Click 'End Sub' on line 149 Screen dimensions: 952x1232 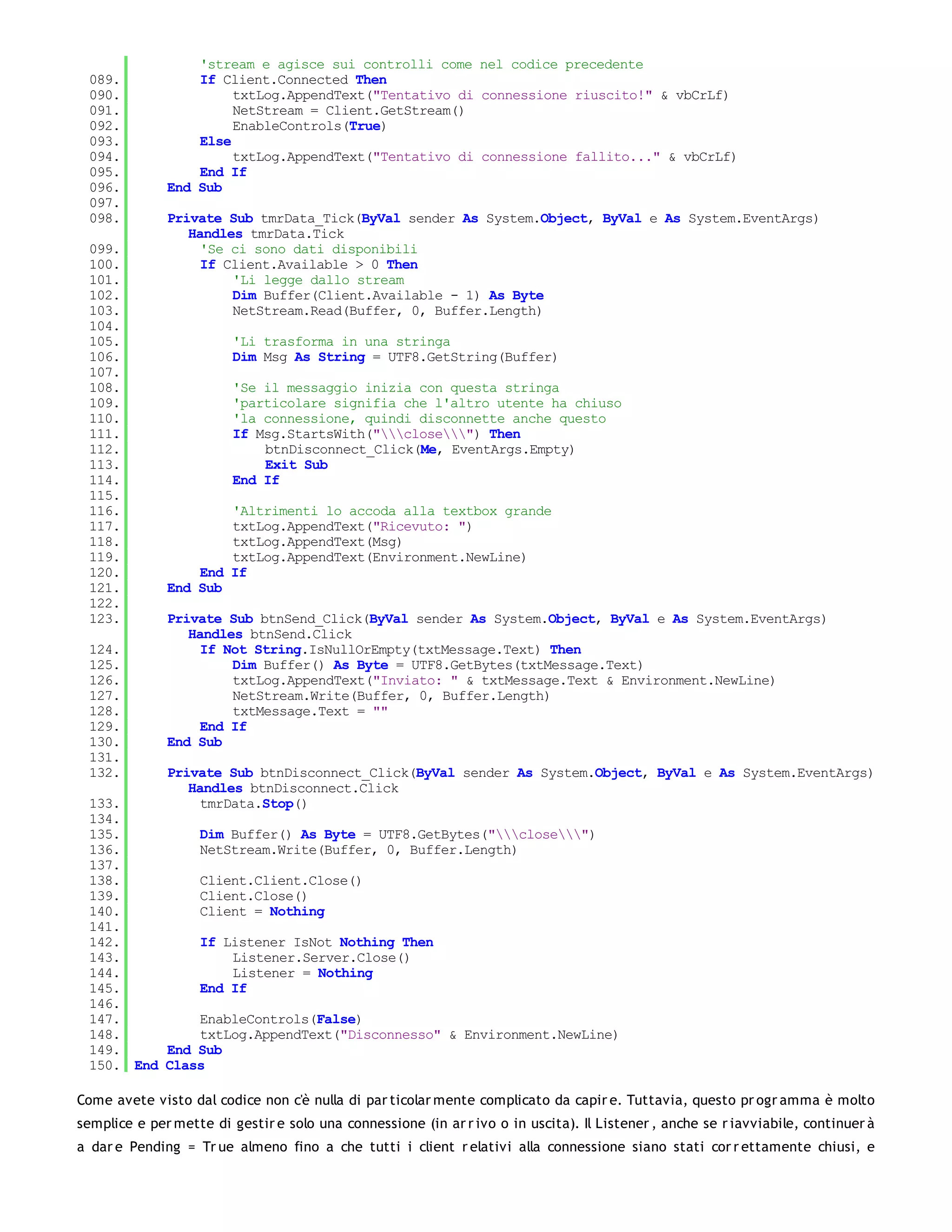click(x=195, y=1050)
